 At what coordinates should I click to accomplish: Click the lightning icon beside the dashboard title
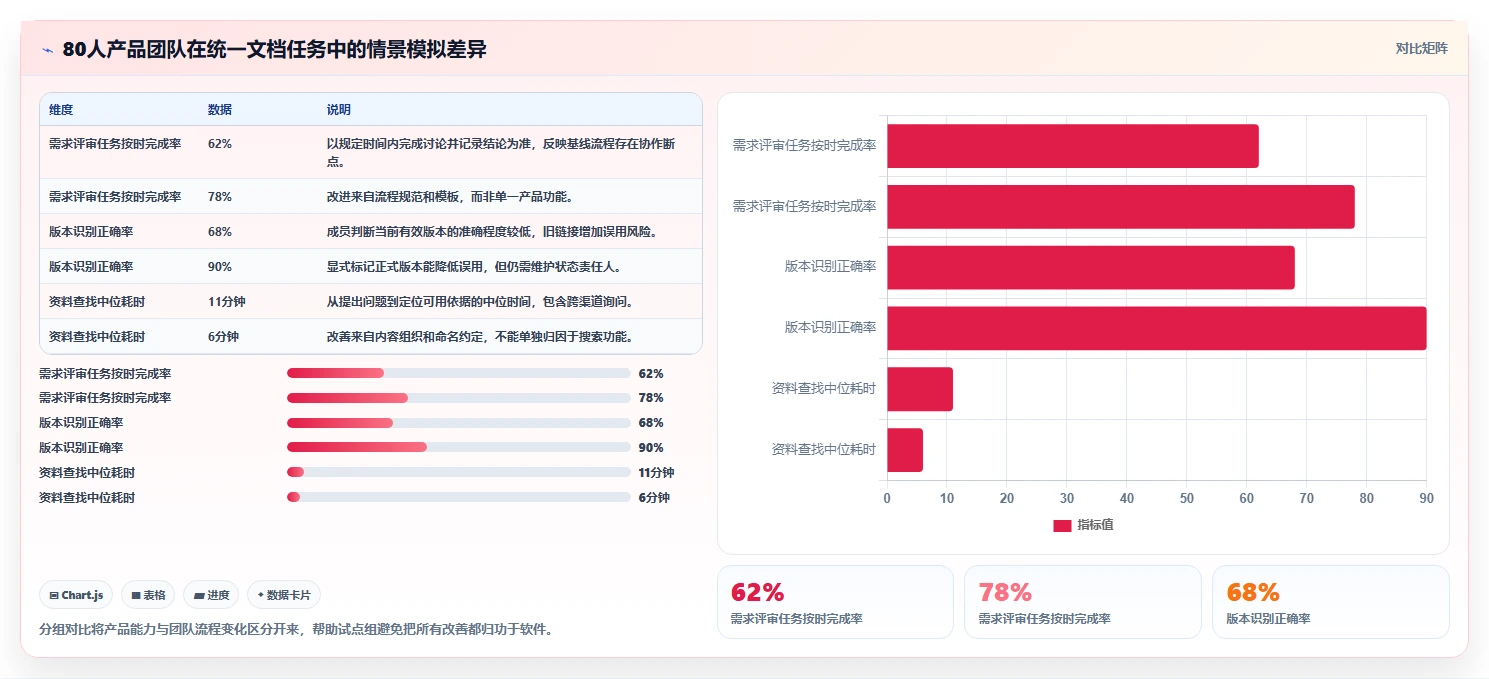coord(47,50)
